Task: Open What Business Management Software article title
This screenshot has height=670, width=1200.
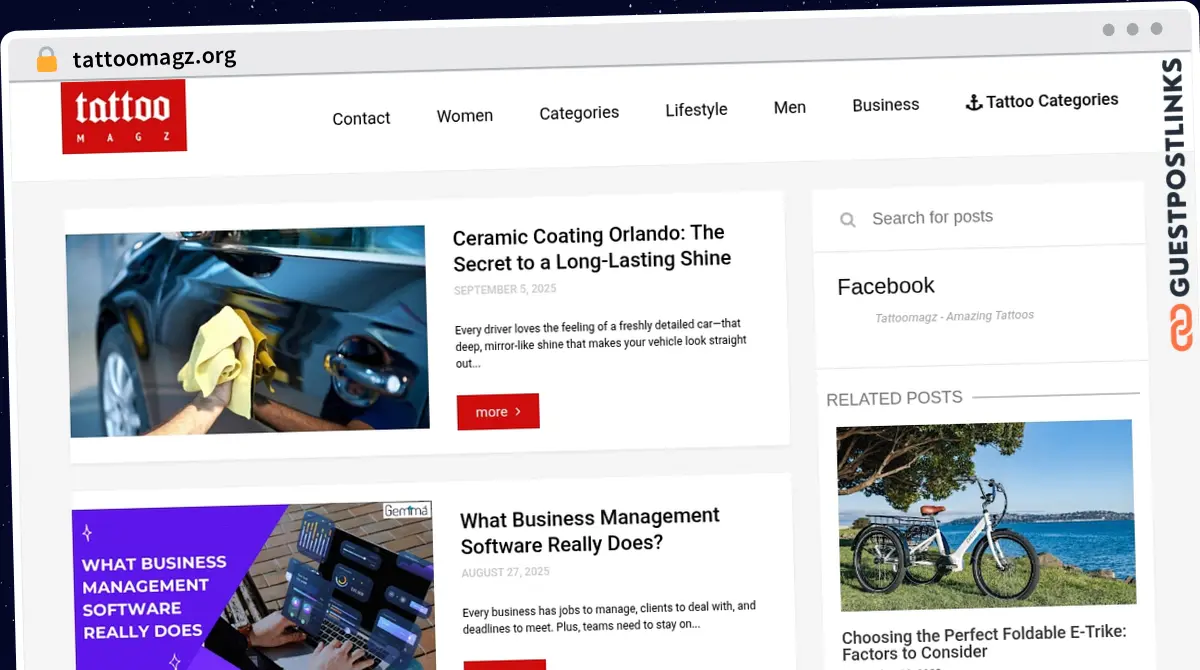Action: (x=590, y=531)
